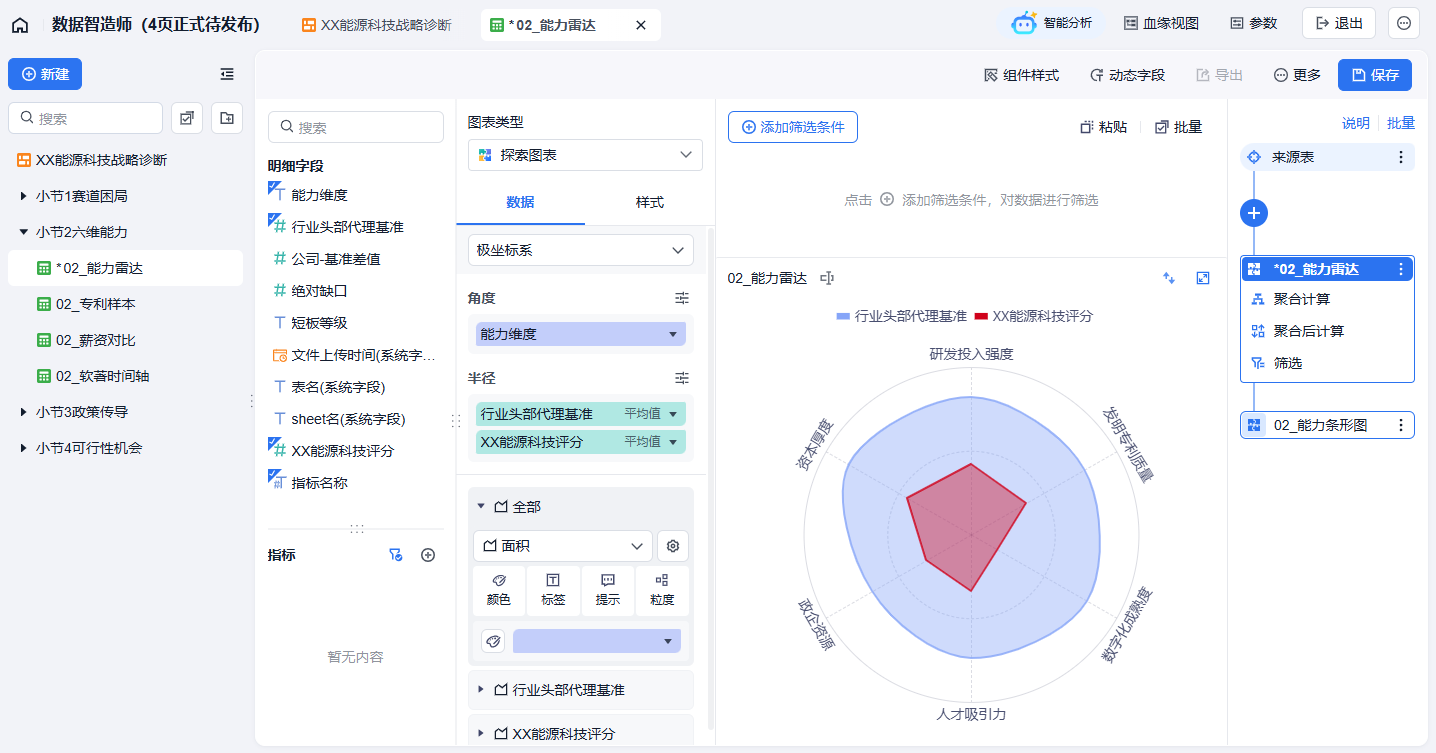Image resolution: width=1436 pixels, height=753 pixels.
Task: Click the sidebar search input field
Action: coord(85,118)
